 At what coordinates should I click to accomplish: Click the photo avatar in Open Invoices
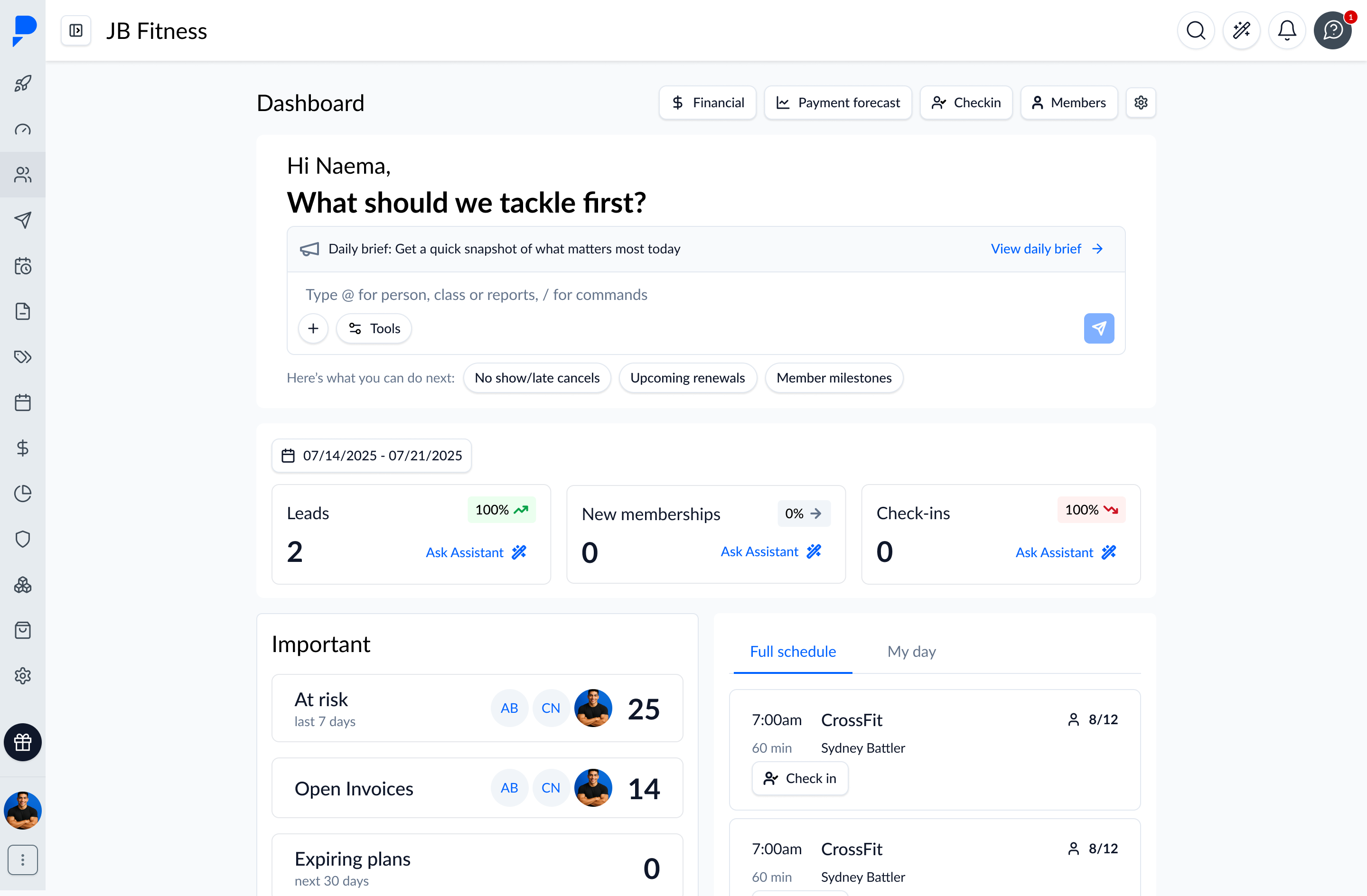pos(593,788)
